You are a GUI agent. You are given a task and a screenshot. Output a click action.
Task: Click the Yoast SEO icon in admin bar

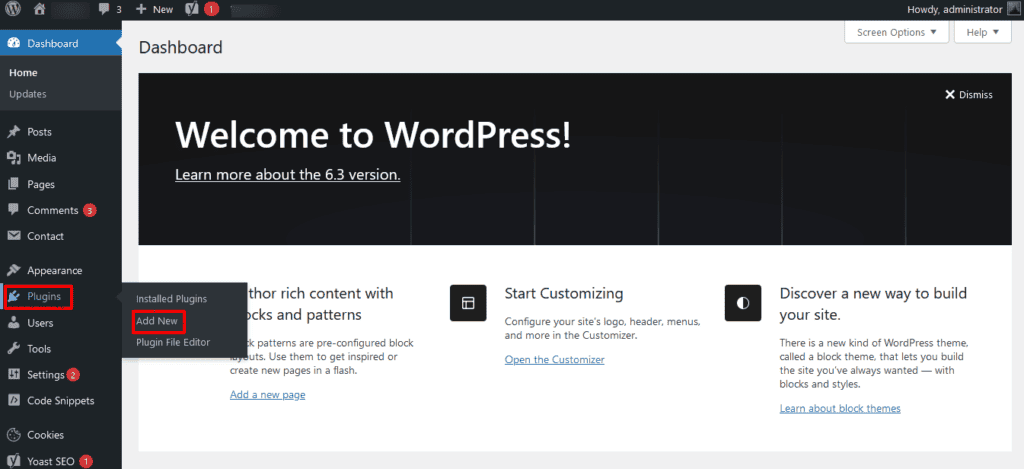click(190, 9)
